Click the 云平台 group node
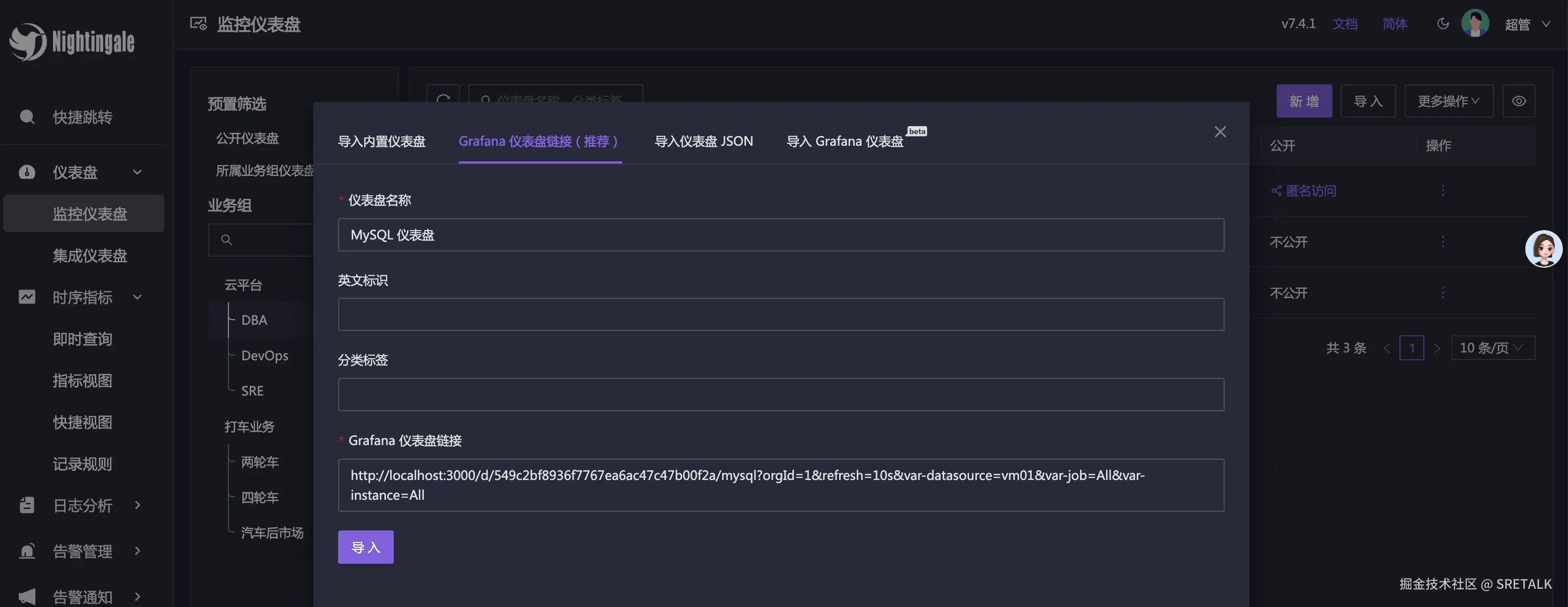This screenshot has height=607, width=1568. pyautogui.click(x=243, y=285)
